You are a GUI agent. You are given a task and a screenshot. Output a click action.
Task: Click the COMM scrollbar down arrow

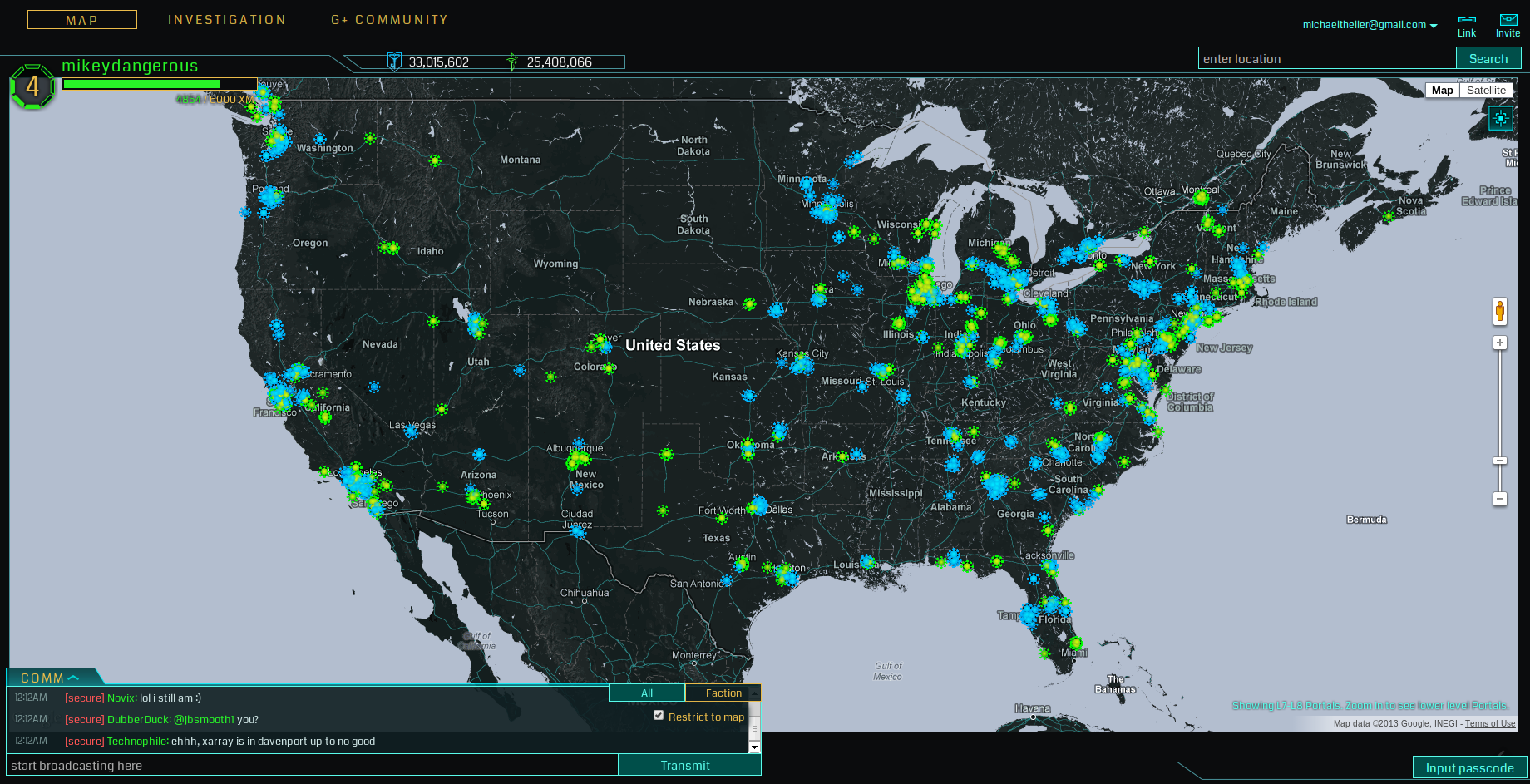point(755,747)
